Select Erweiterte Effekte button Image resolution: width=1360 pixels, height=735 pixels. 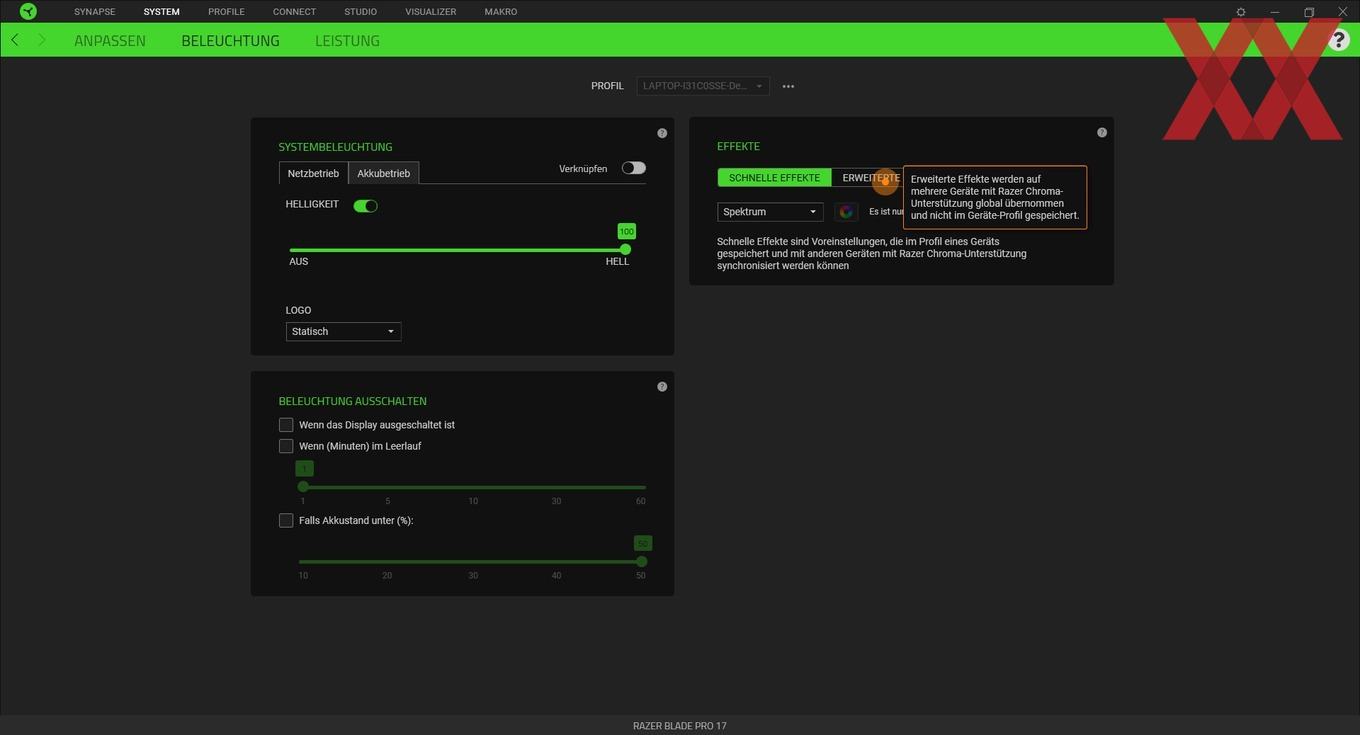868,178
